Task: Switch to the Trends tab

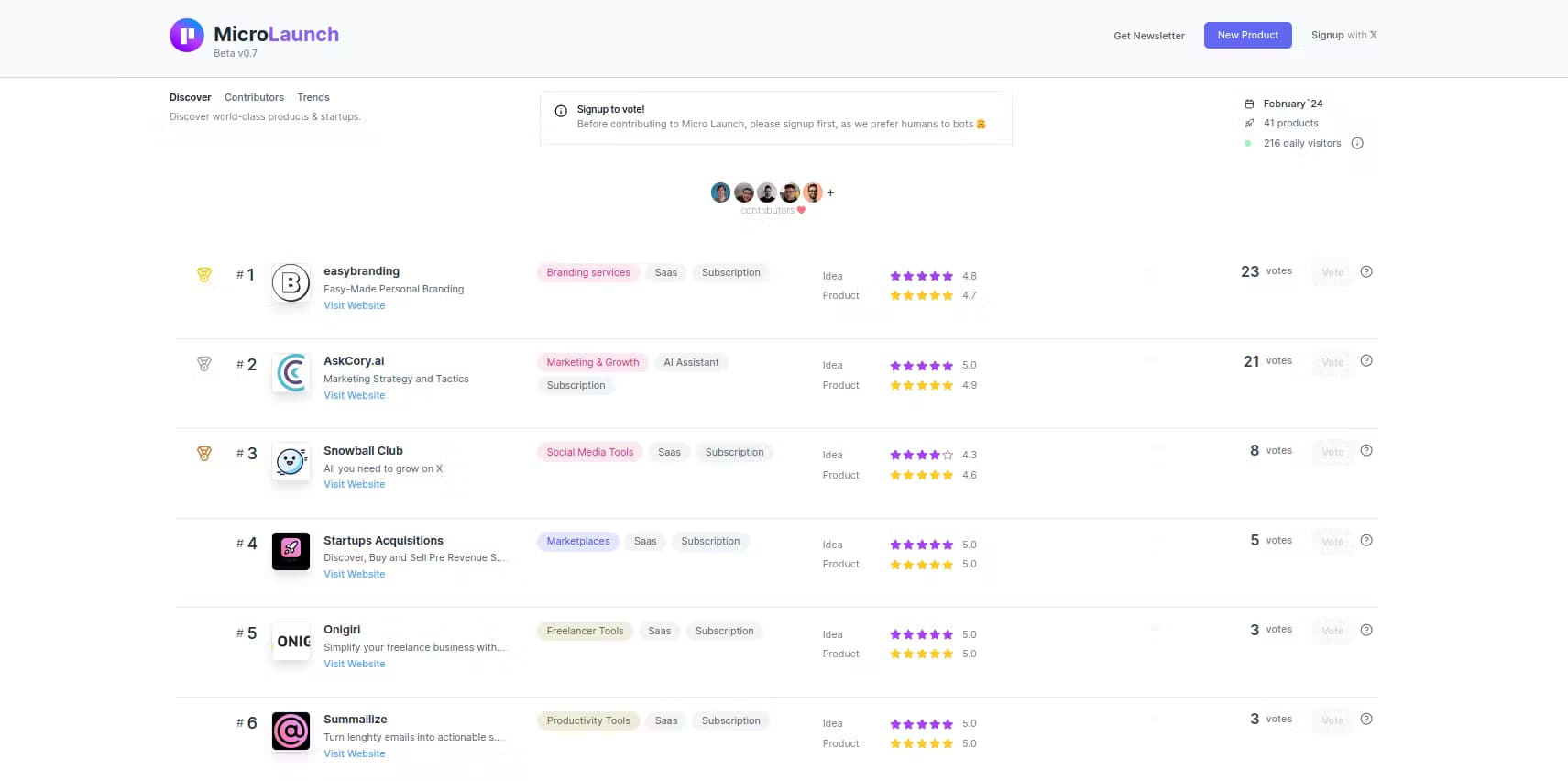Action: [x=313, y=97]
